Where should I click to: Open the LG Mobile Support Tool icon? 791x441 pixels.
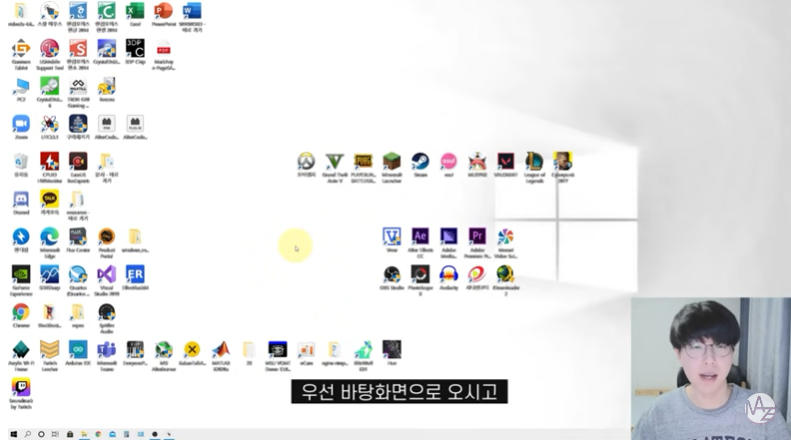click(49, 54)
